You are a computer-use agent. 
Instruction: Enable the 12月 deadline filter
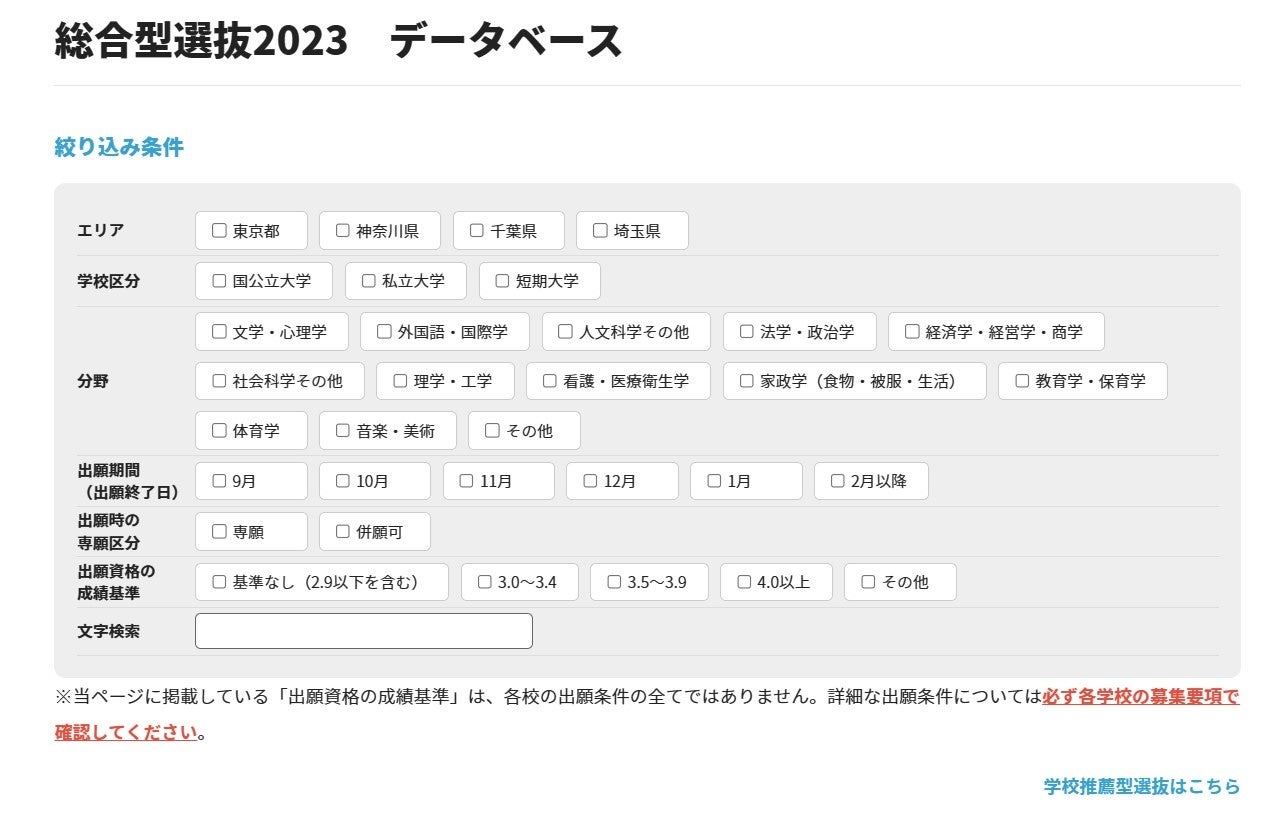pyautogui.click(x=590, y=481)
